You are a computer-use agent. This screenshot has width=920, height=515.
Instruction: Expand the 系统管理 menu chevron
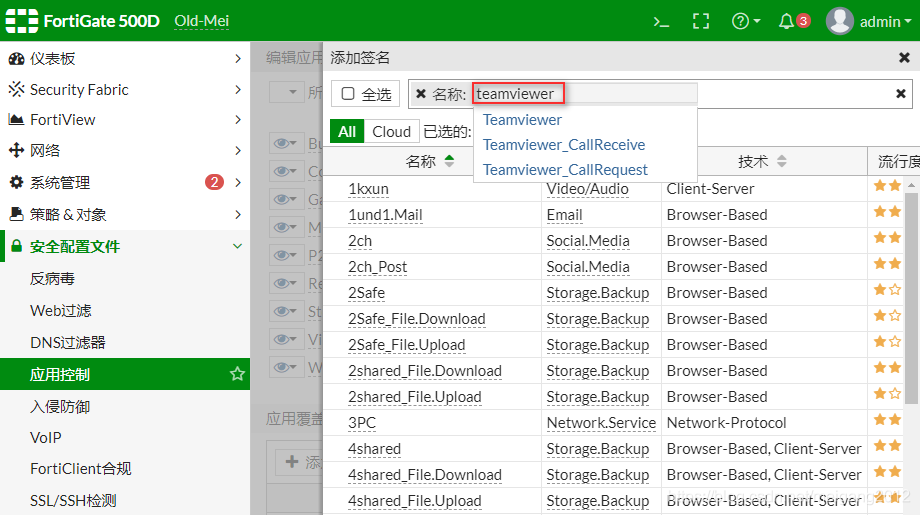point(238,182)
